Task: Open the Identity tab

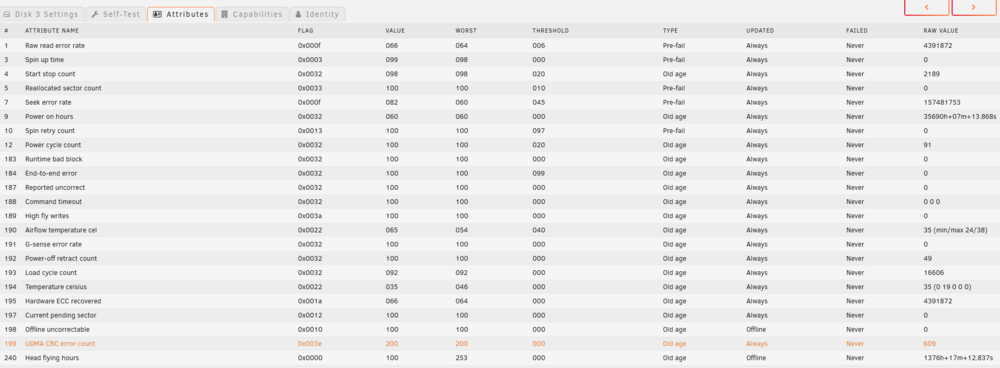Action: tap(318, 14)
